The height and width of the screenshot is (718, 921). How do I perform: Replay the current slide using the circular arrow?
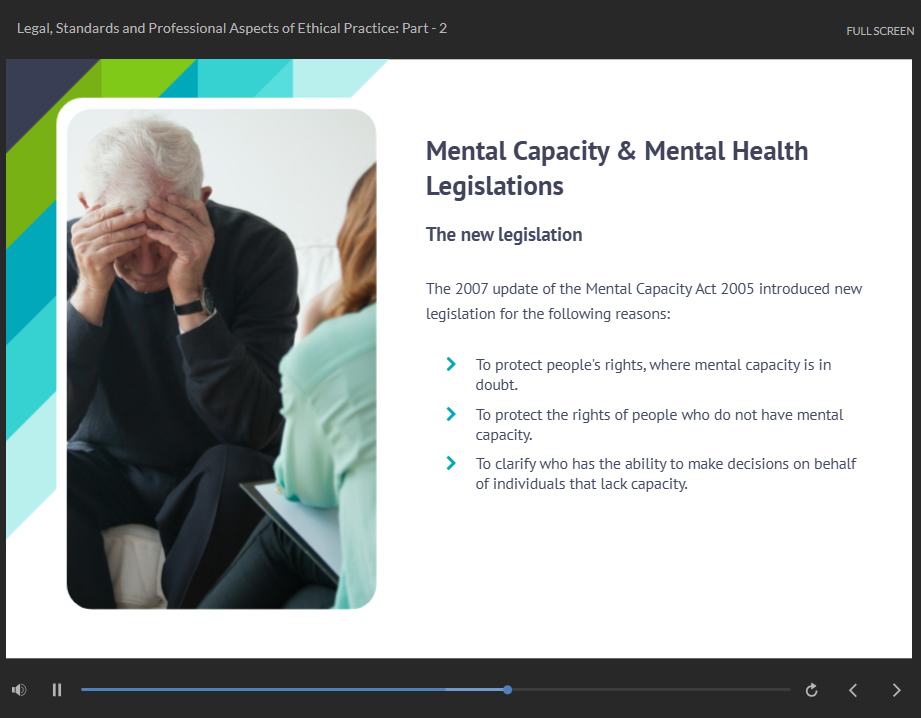pos(812,690)
